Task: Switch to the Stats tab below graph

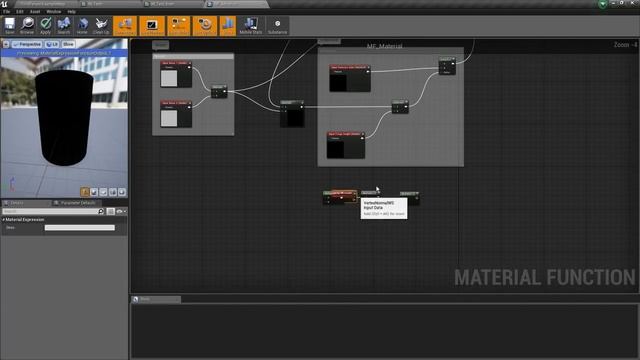Action: point(156,299)
